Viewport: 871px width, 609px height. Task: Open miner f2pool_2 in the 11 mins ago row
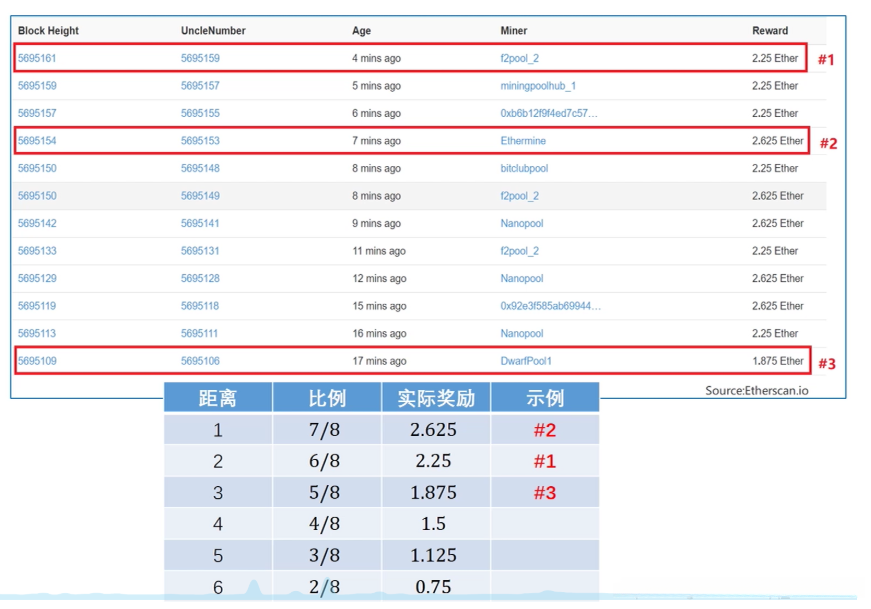click(x=519, y=251)
